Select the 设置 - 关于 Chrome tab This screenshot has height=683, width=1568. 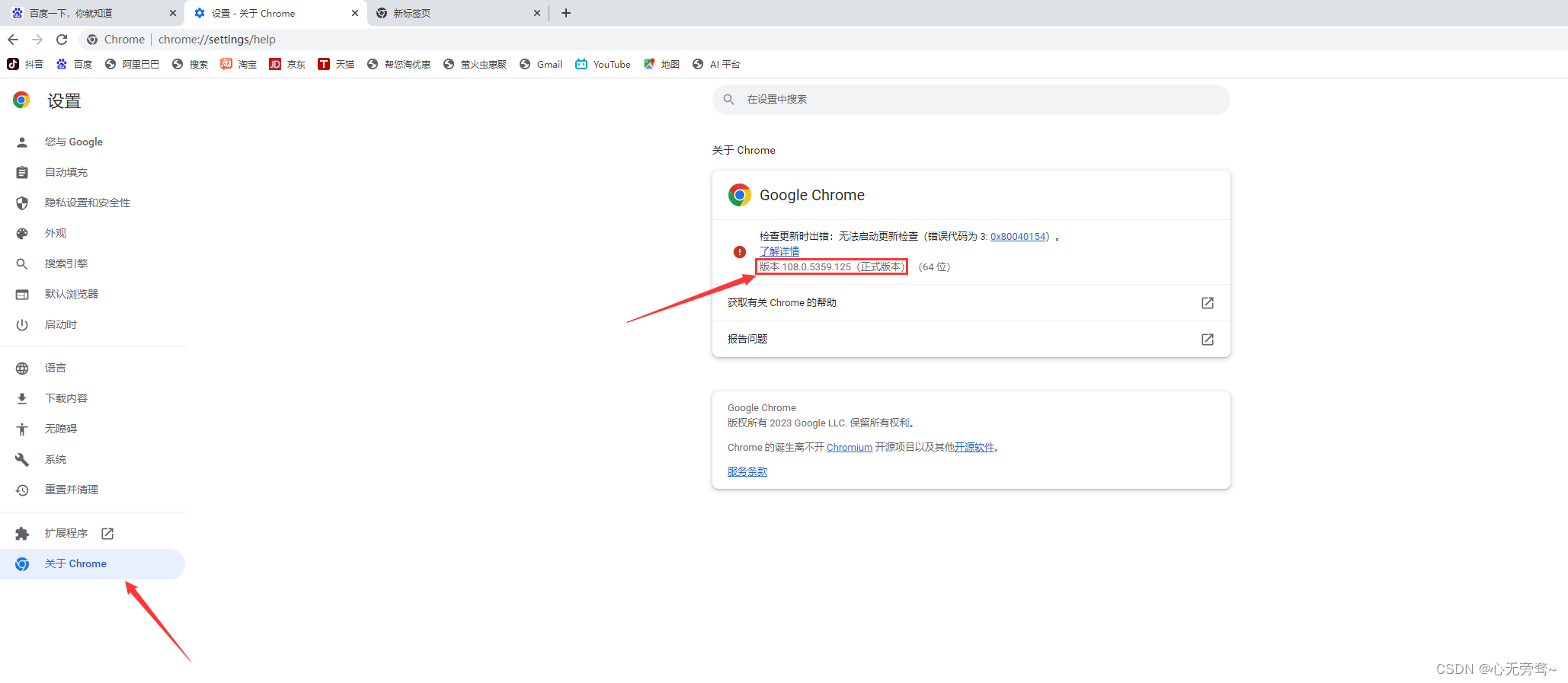pyautogui.click(x=276, y=13)
